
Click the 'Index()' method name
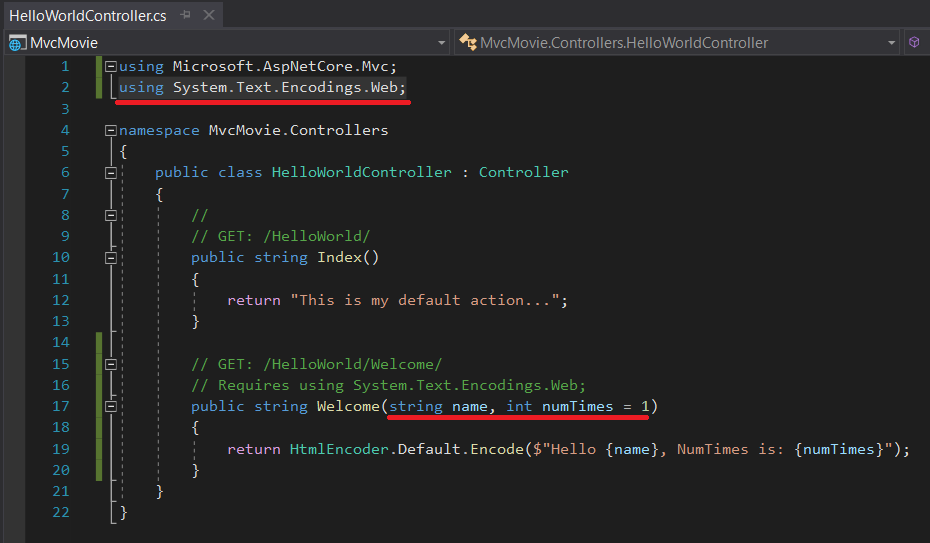(348, 257)
